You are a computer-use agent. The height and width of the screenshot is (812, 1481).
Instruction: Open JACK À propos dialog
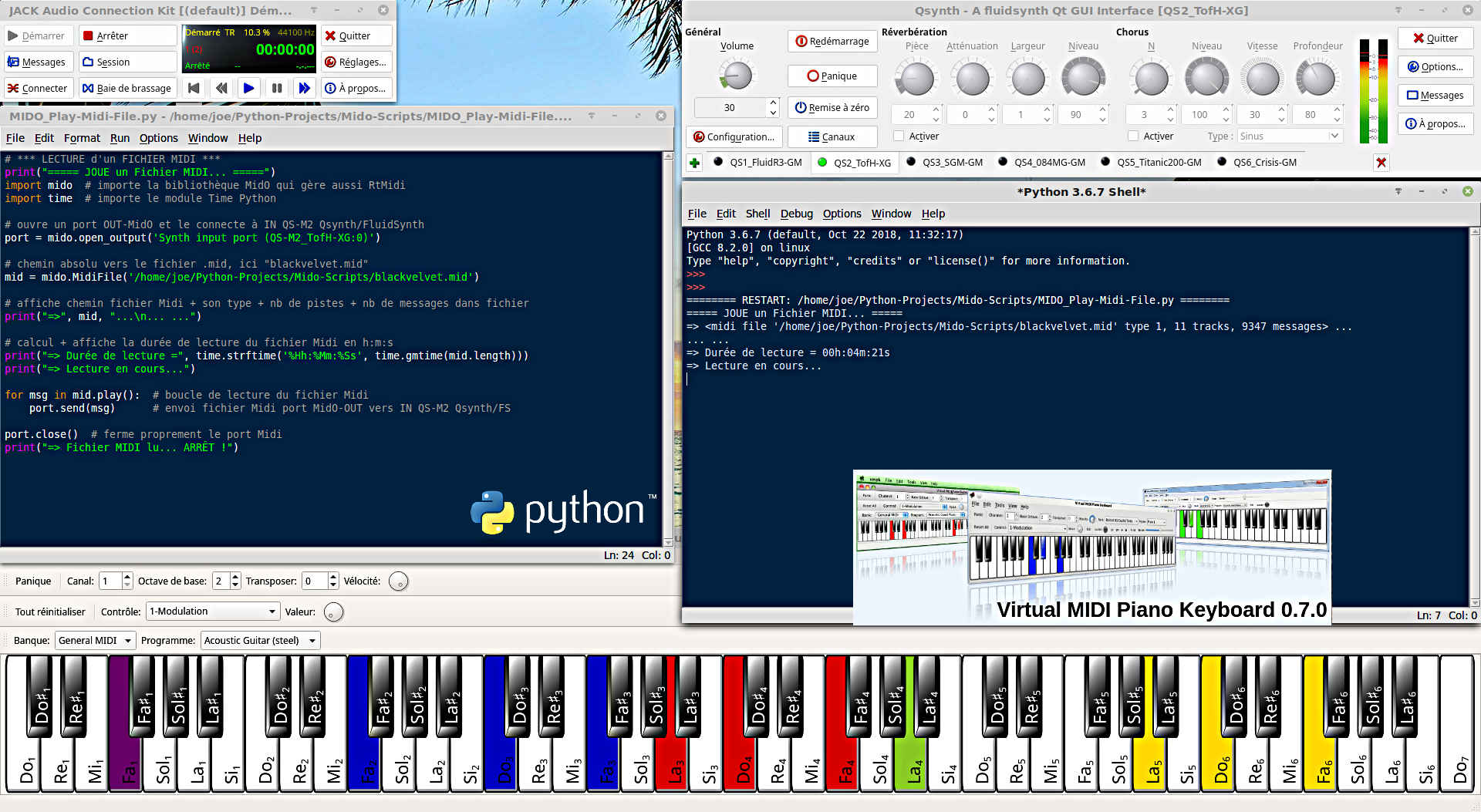click(x=356, y=88)
